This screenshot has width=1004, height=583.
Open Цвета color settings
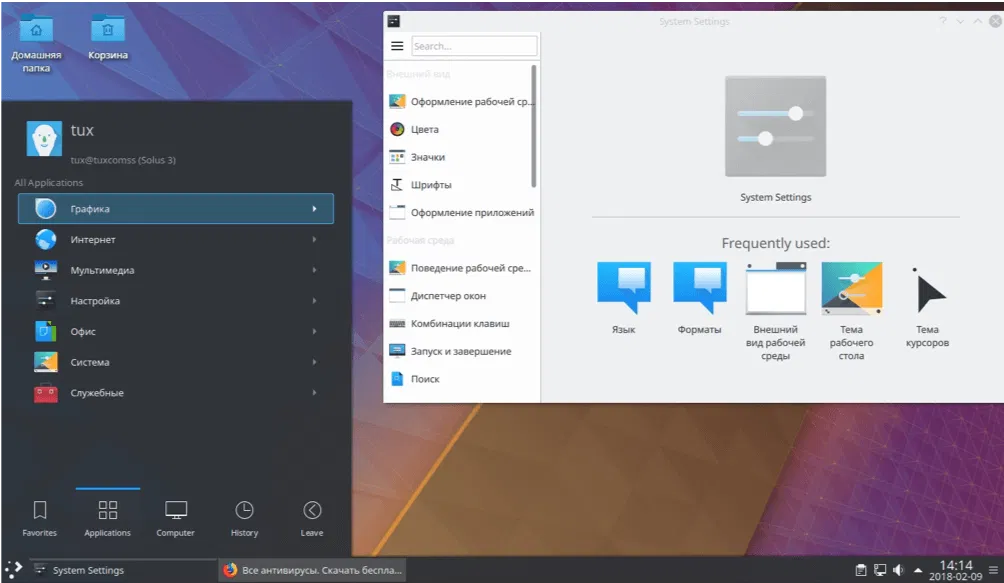461,129
